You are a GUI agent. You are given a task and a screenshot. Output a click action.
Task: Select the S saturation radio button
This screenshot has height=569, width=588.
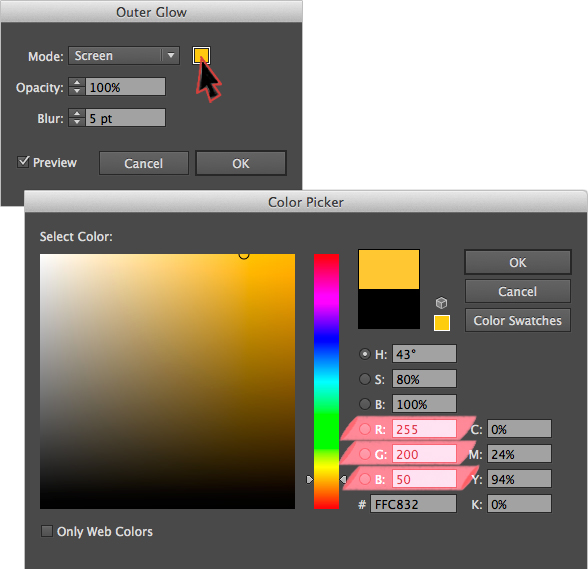click(x=364, y=379)
